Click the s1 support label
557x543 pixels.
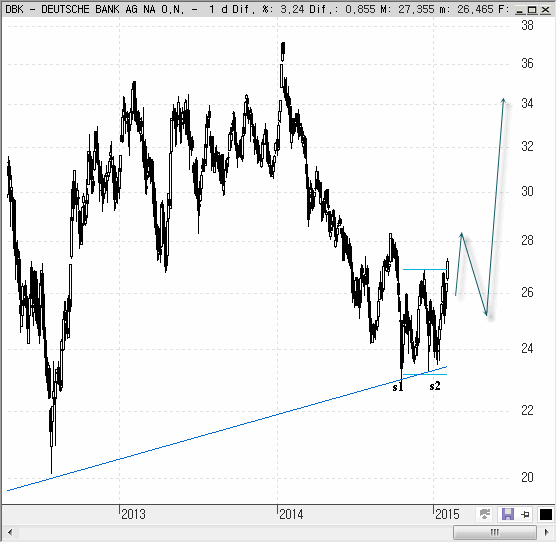click(398, 387)
